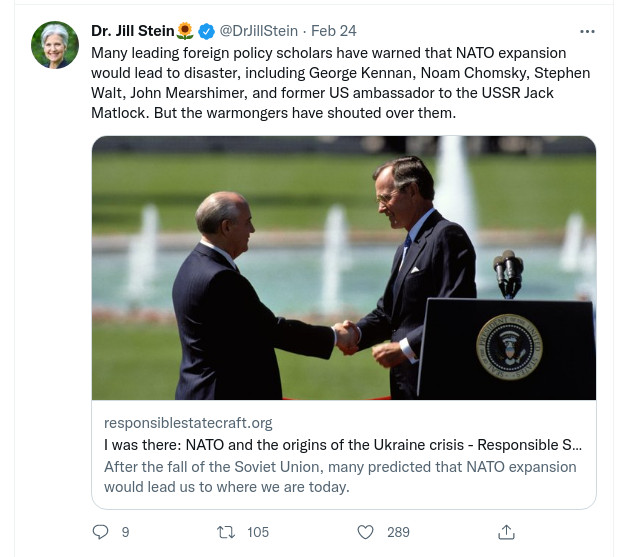Click the tweet text about NATO expansion
The height and width of the screenshot is (557, 619).
tap(340, 82)
